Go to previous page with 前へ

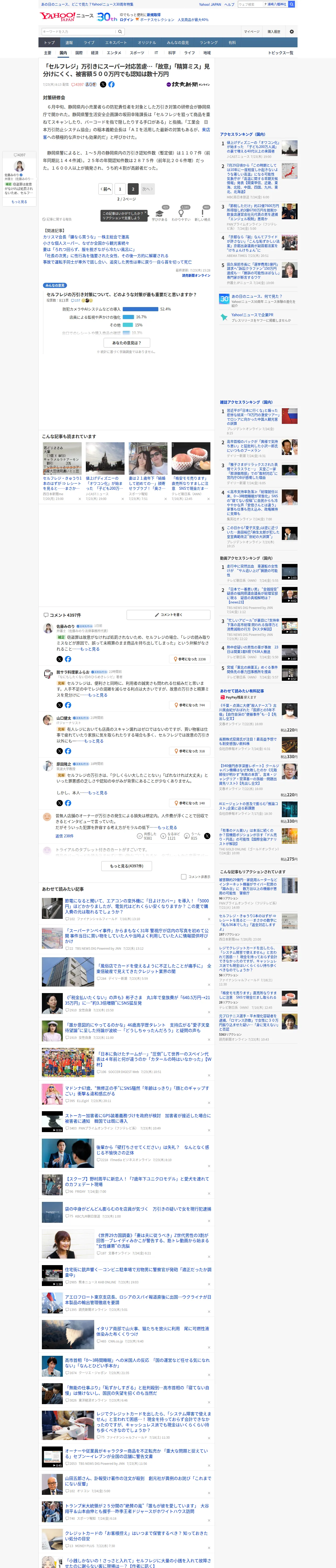pyautogui.click(x=106, y=189)
